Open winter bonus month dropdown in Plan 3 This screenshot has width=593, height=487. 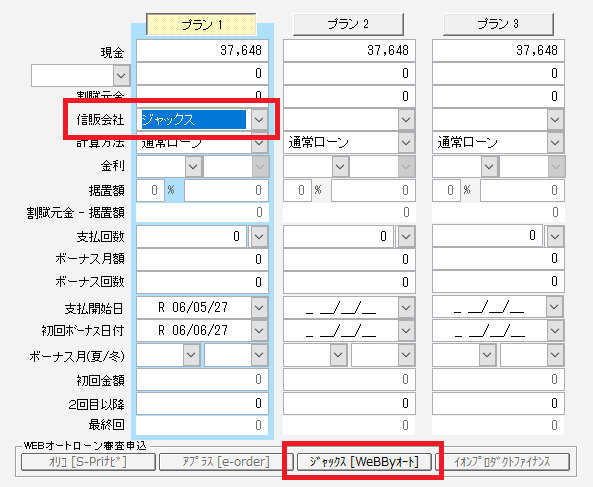tap(555, 355)
